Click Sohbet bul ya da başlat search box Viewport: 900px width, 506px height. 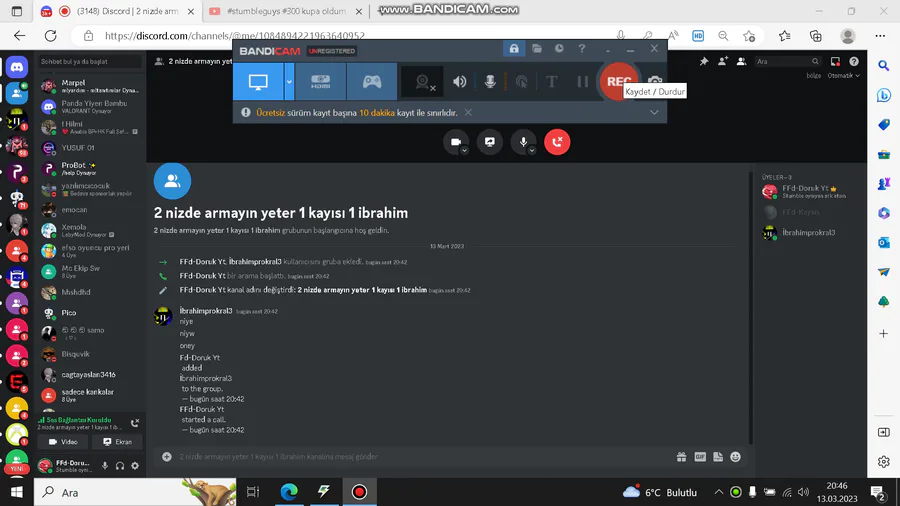click(x=90, y=61)
